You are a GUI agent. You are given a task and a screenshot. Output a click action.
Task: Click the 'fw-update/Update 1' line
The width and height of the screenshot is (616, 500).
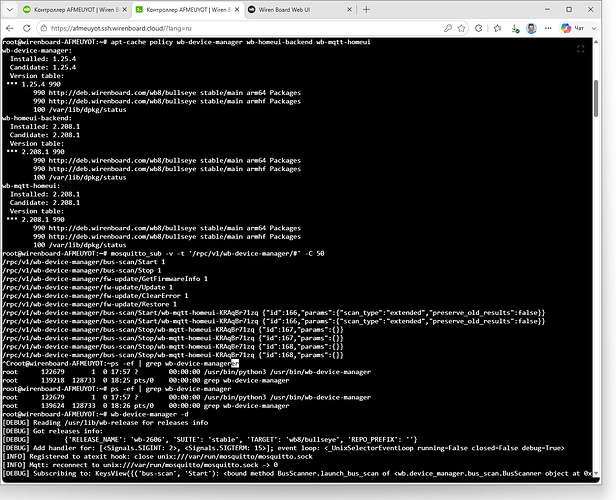pyautogui.click(x=88, y=288)
